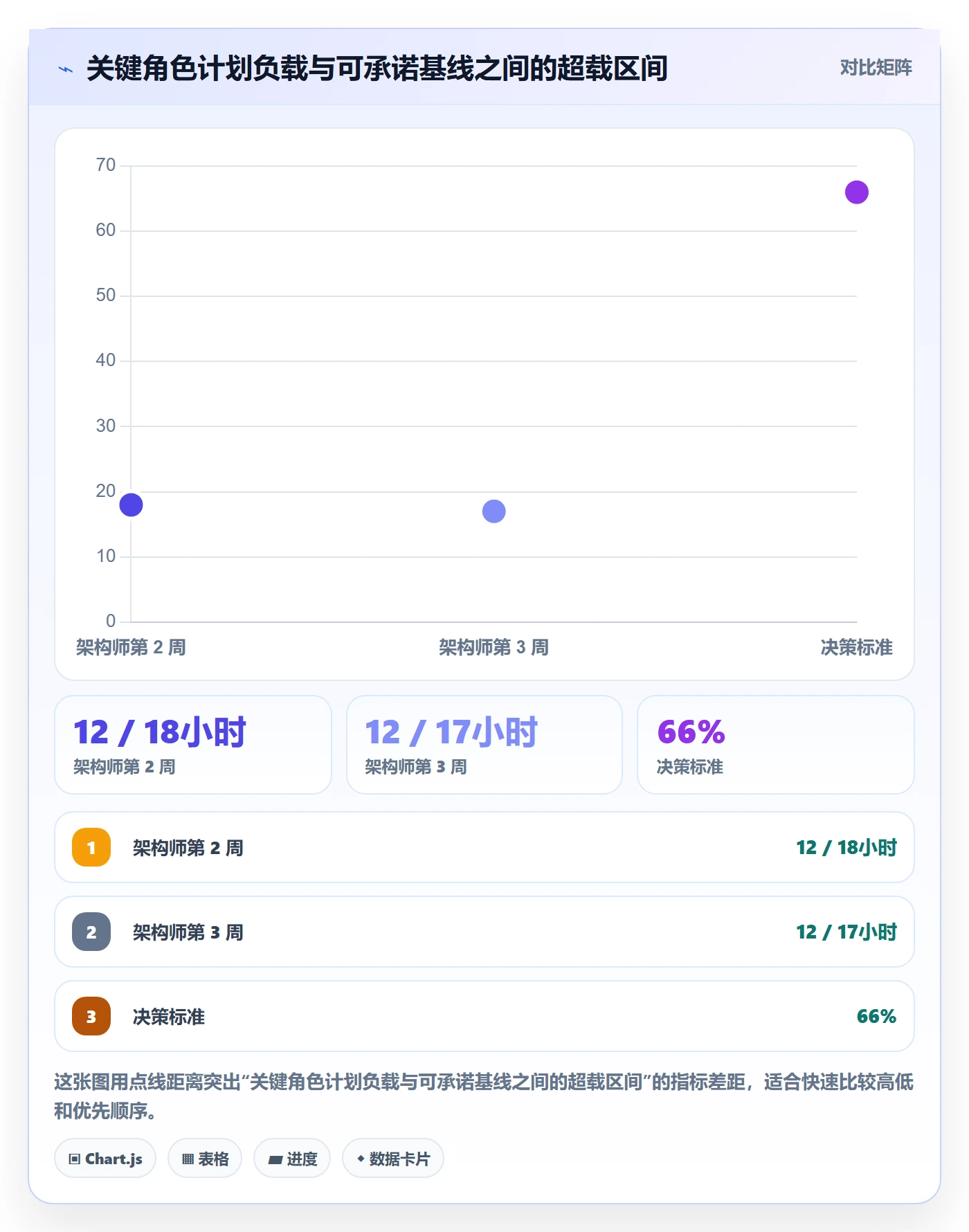Click the bar icon in 进度 chip
Screen dimensions: 969x1232
click(275, 1159)
